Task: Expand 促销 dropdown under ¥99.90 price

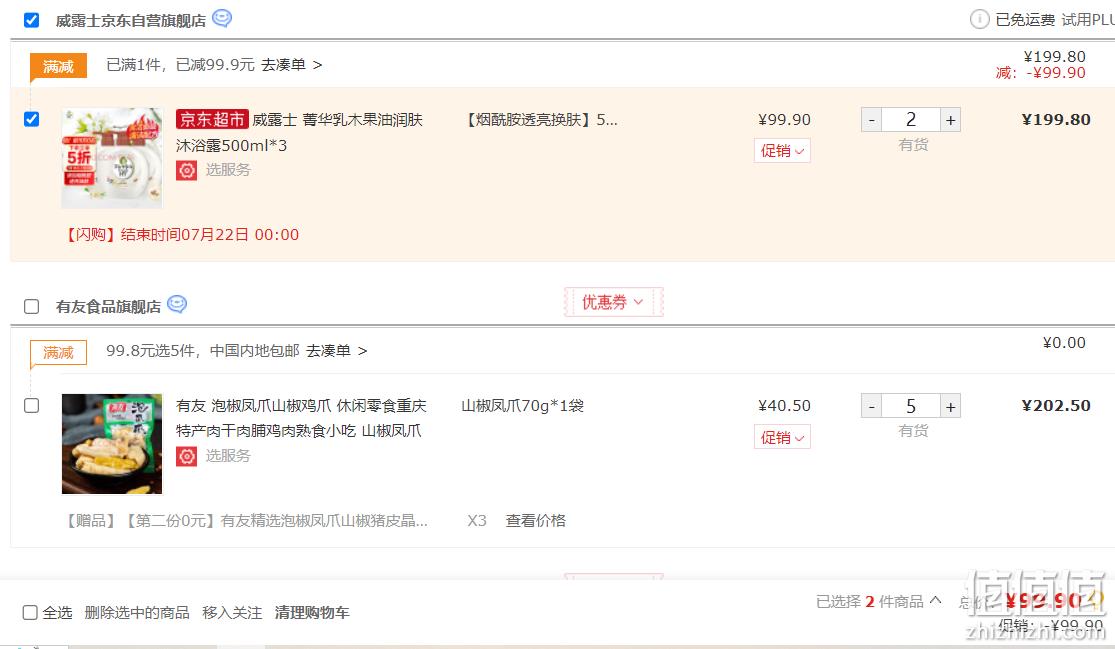Action: 782,151
